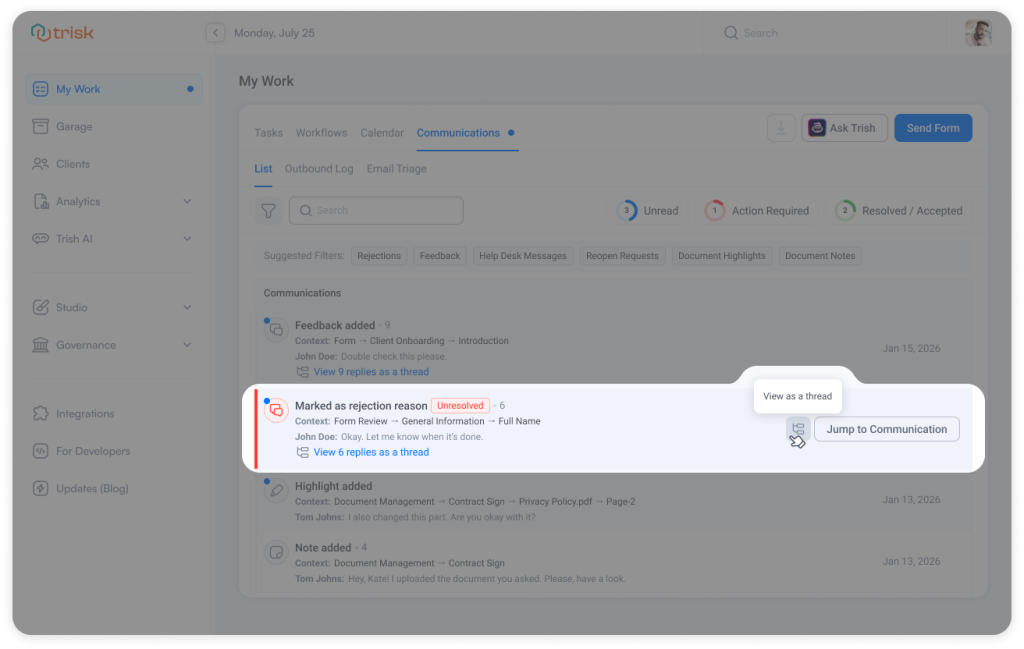Click the communications search field
The height and width of the screenshot is (649, 1024).
(376, 210)
